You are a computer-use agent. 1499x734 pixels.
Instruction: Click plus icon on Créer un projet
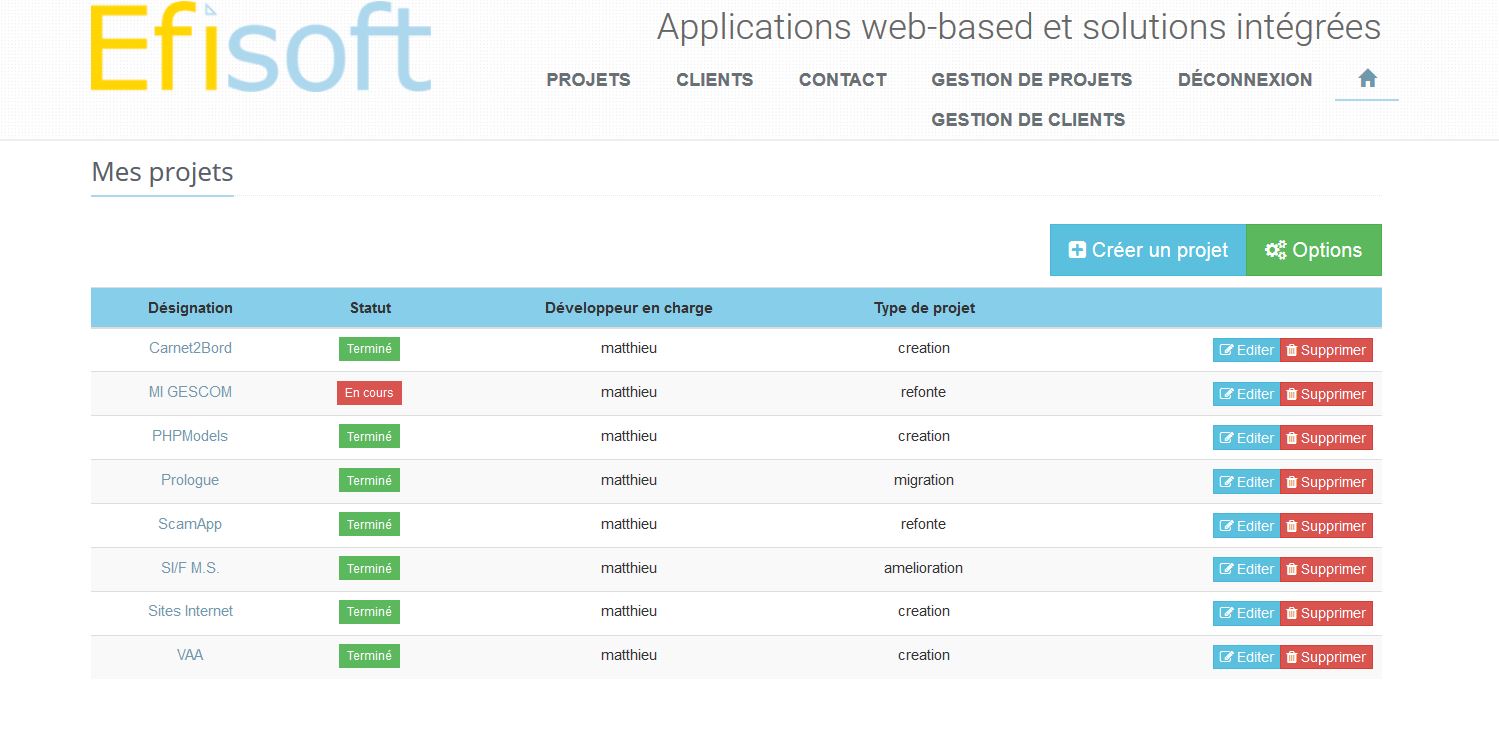(1077, 250)
